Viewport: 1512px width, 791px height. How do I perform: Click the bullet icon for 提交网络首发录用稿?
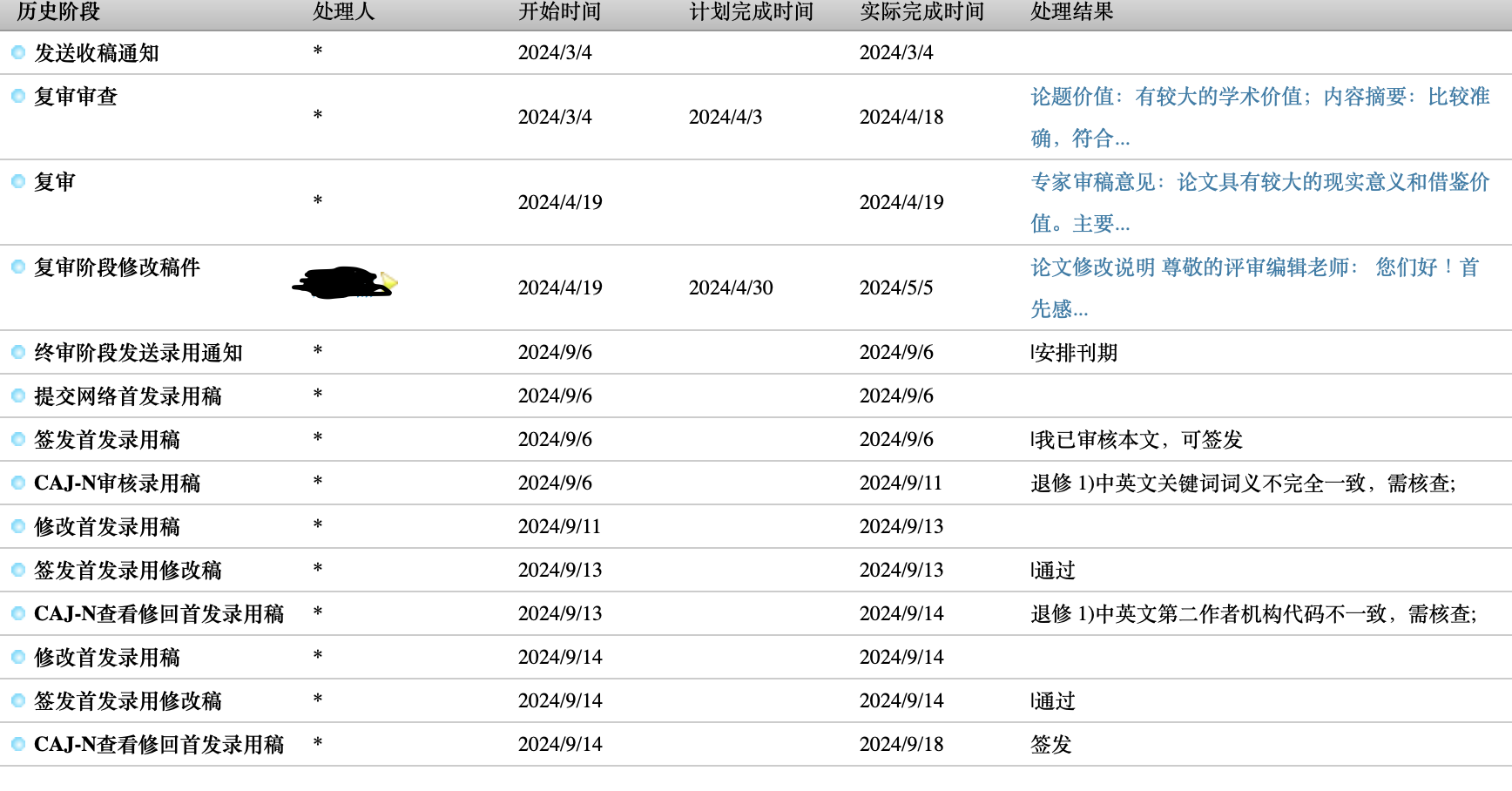click(17, 396)
